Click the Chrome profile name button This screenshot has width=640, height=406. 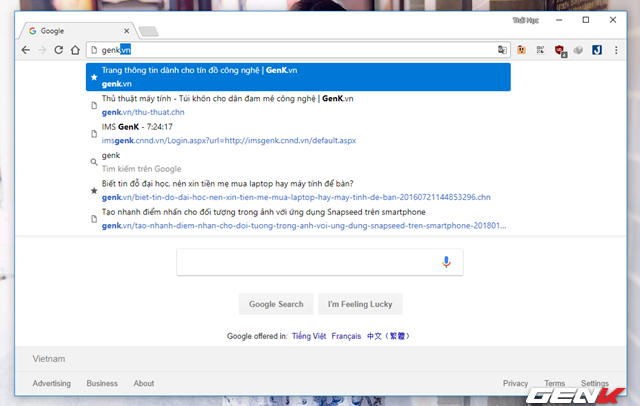(525, 20)
